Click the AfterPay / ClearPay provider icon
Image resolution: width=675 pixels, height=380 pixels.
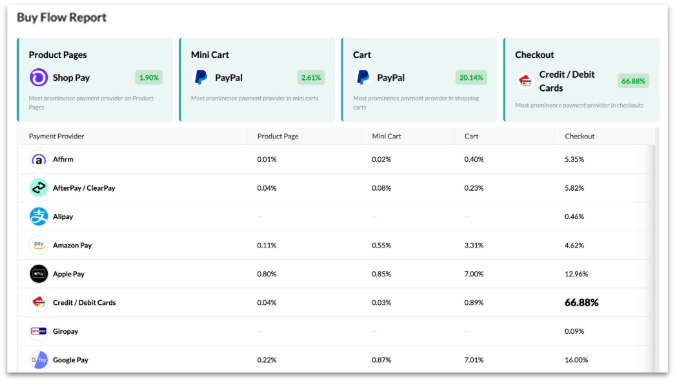[x=39, y=188]
